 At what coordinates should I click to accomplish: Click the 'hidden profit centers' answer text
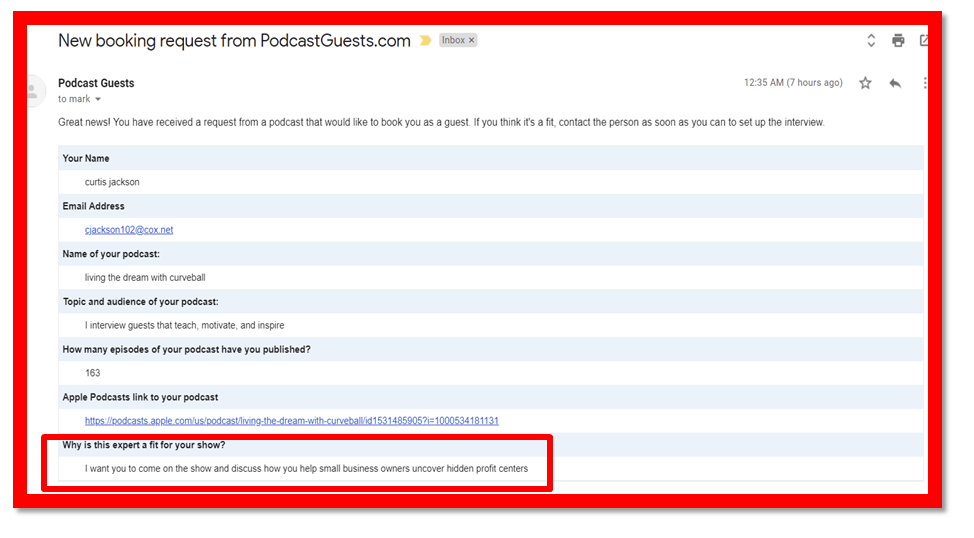(306, 469)
